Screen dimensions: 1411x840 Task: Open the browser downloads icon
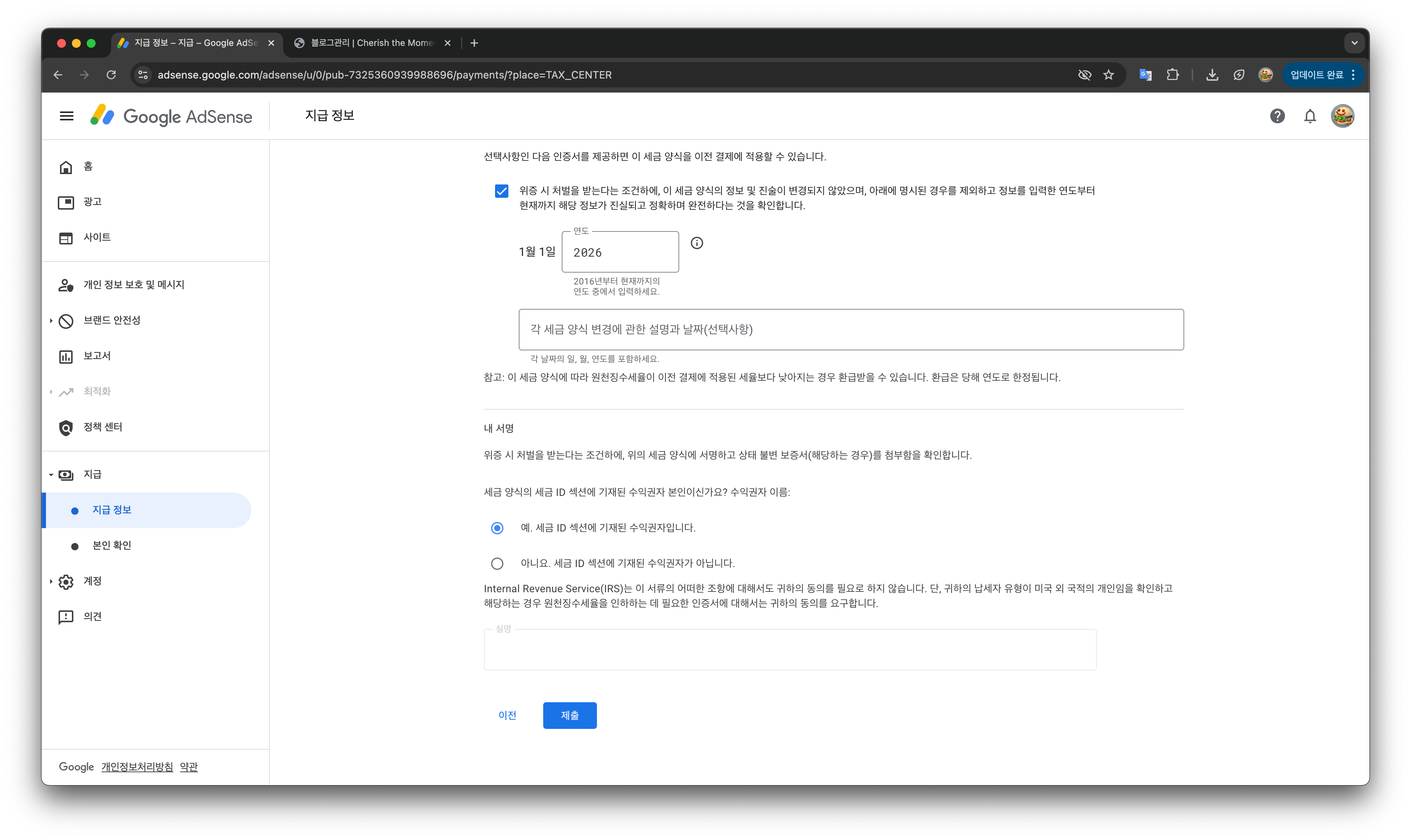[1212, 75]
